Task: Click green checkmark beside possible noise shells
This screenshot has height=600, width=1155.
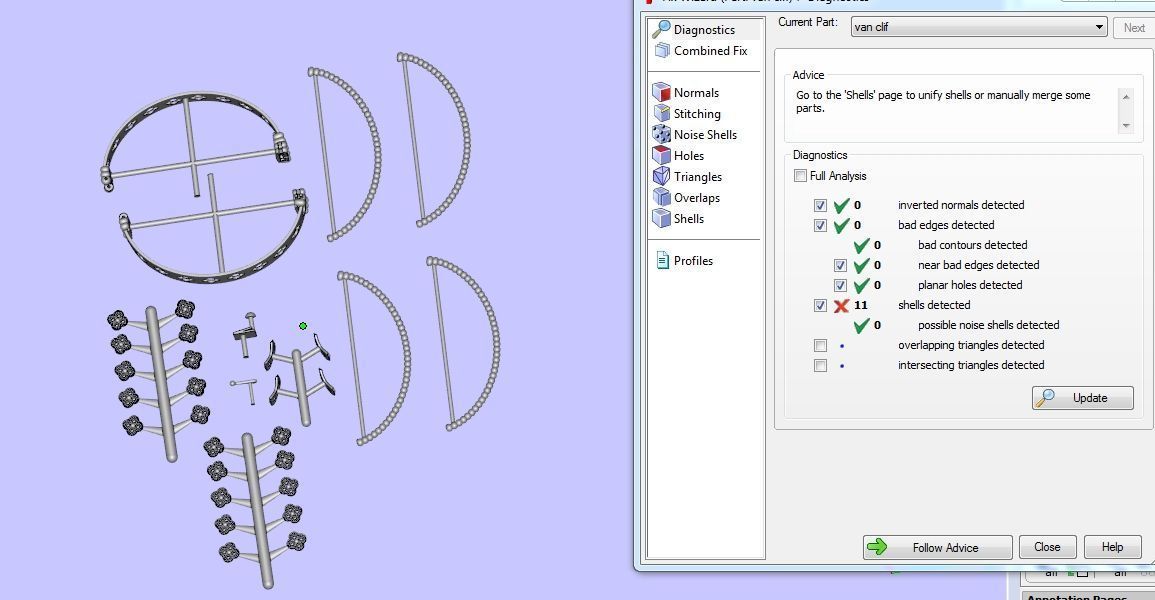Action: pyautogui.click(x=862, y=325)
